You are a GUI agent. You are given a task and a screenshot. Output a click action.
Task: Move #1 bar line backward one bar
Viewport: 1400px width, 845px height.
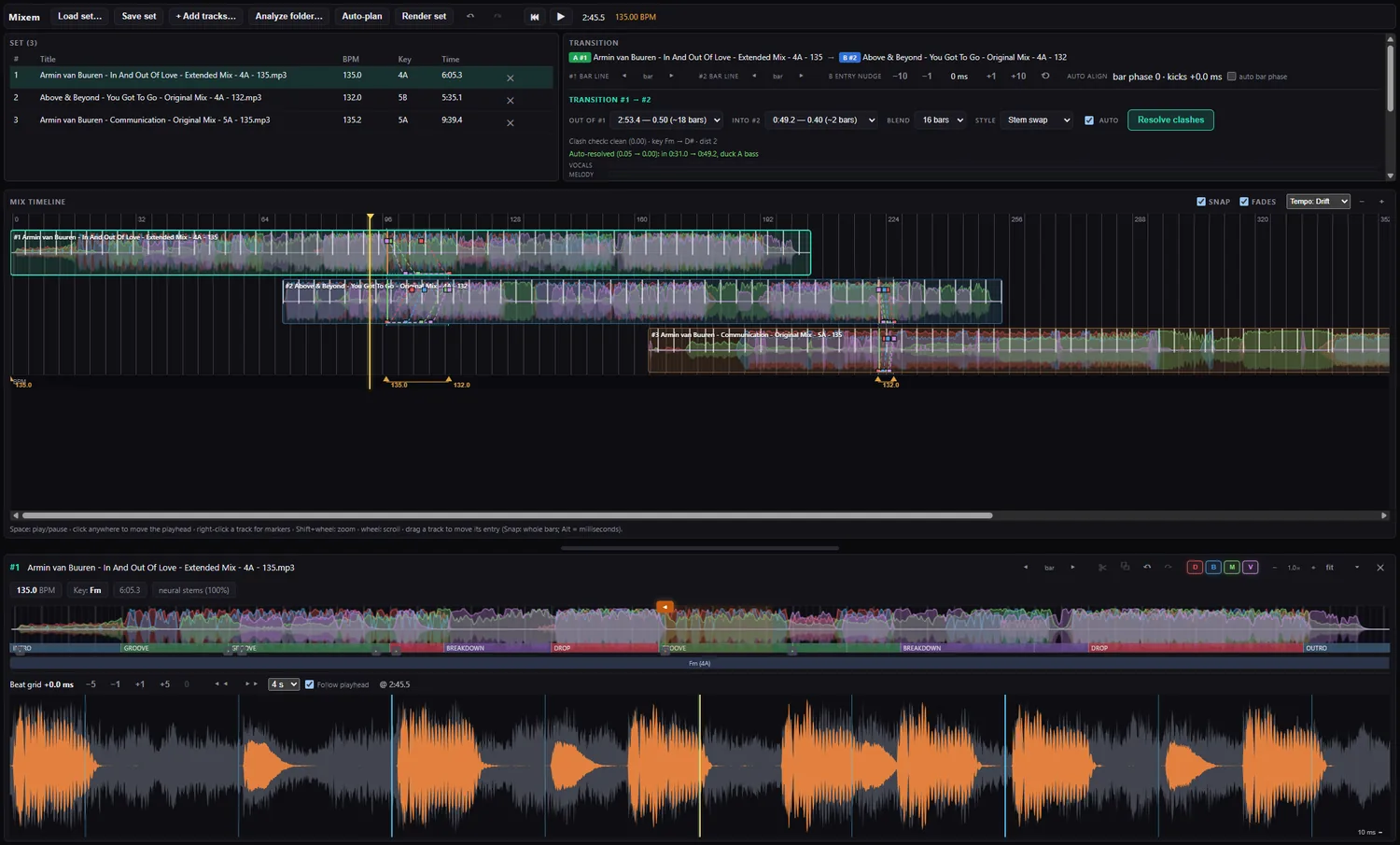623,77
